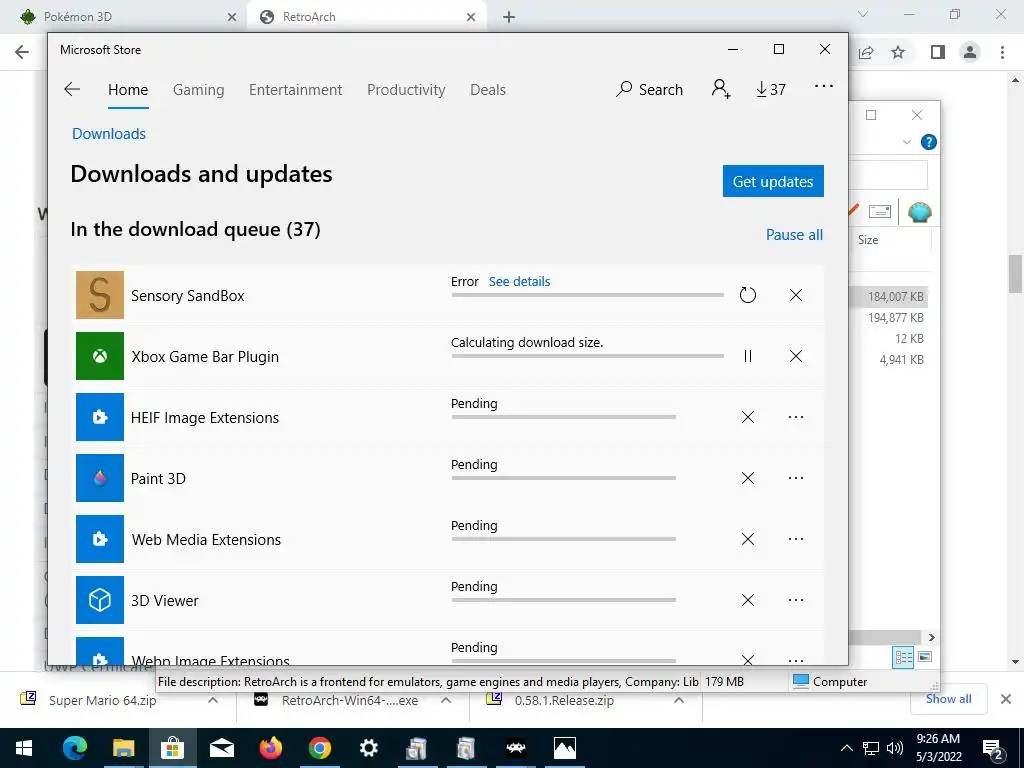
Task: Click Show all downloads button
Action: pyautogui.click(x=949, y=699)
